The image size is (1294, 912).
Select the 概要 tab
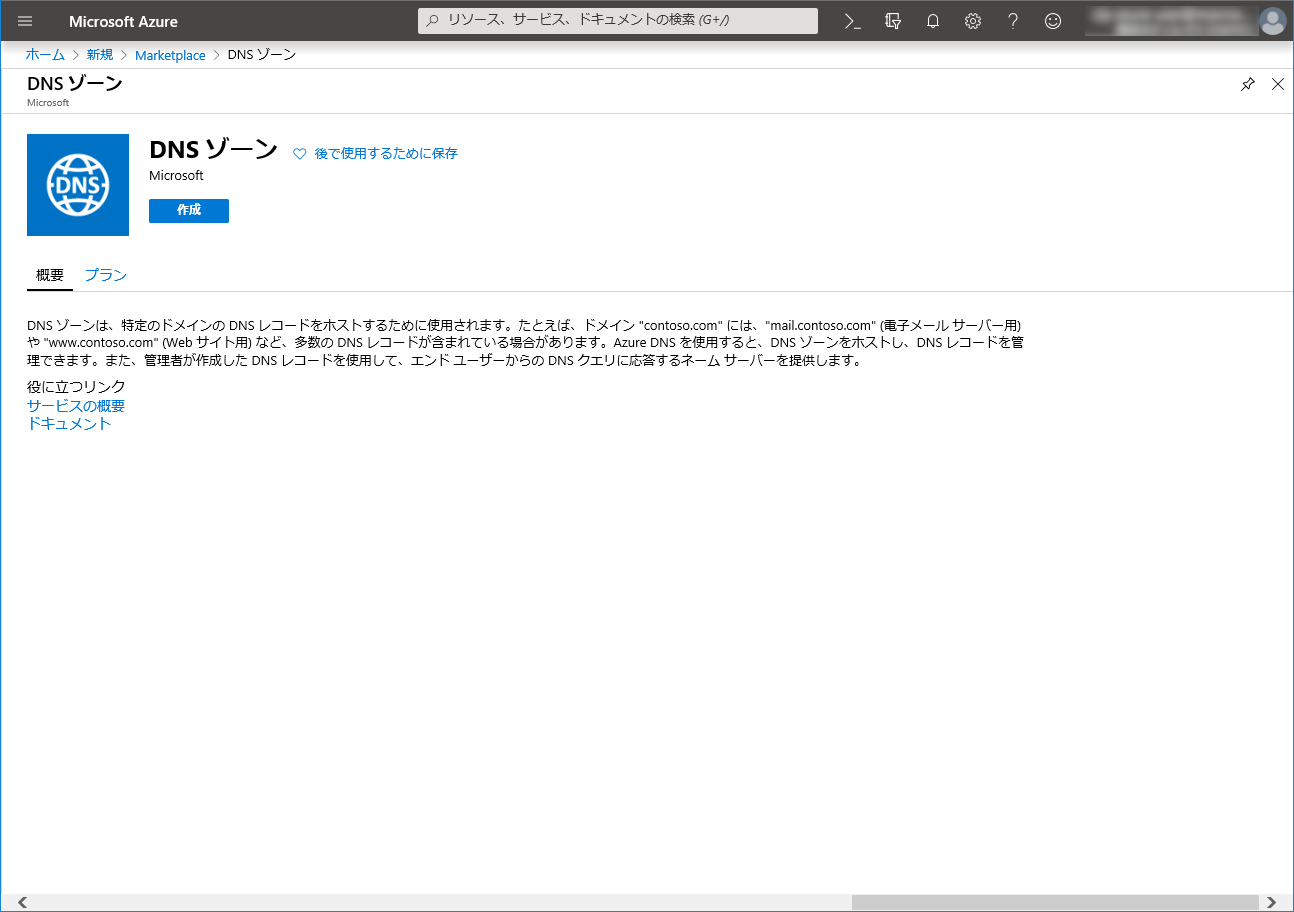pos(50,275)
